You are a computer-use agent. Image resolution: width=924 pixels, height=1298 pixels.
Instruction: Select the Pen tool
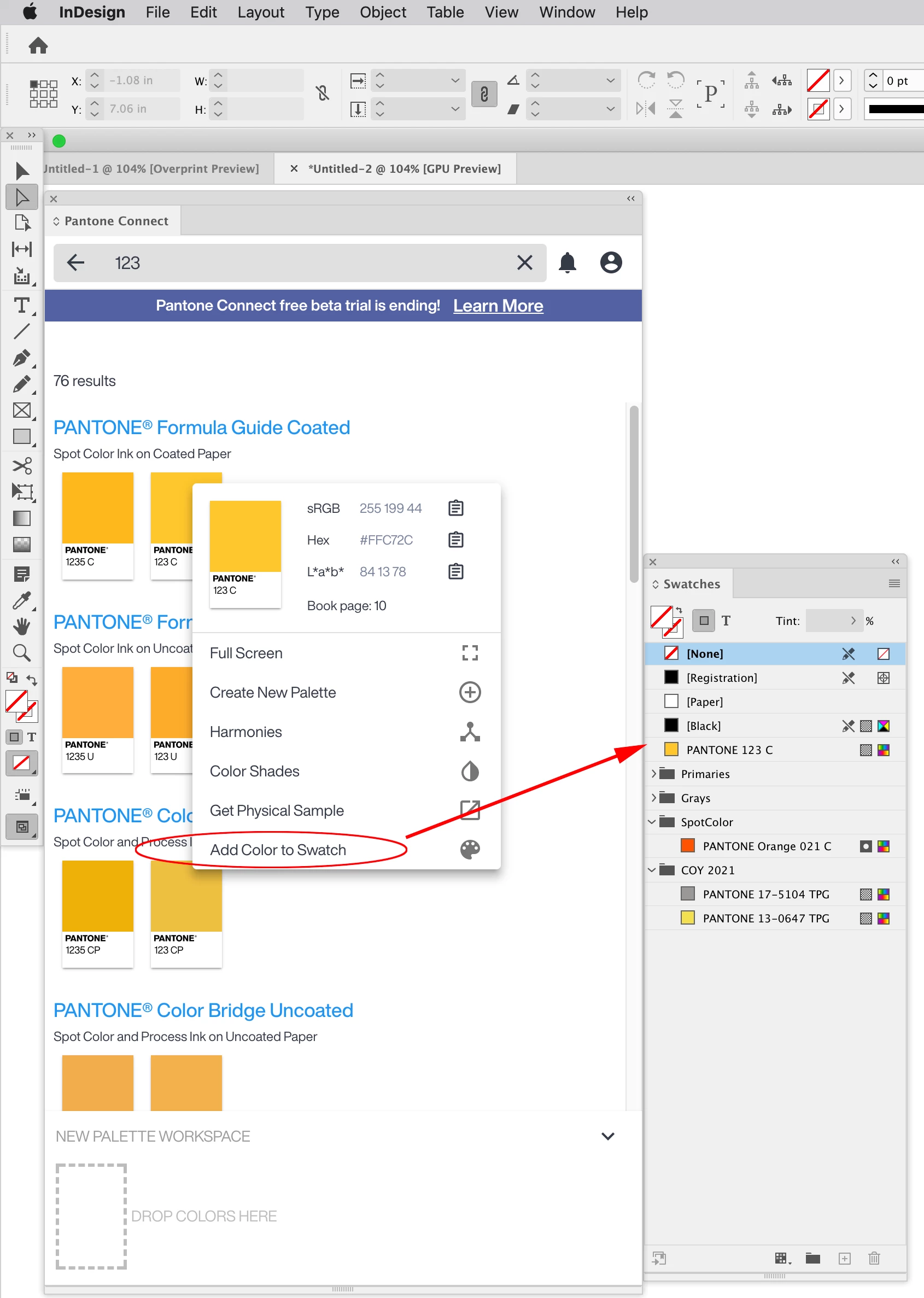(22, 358)
